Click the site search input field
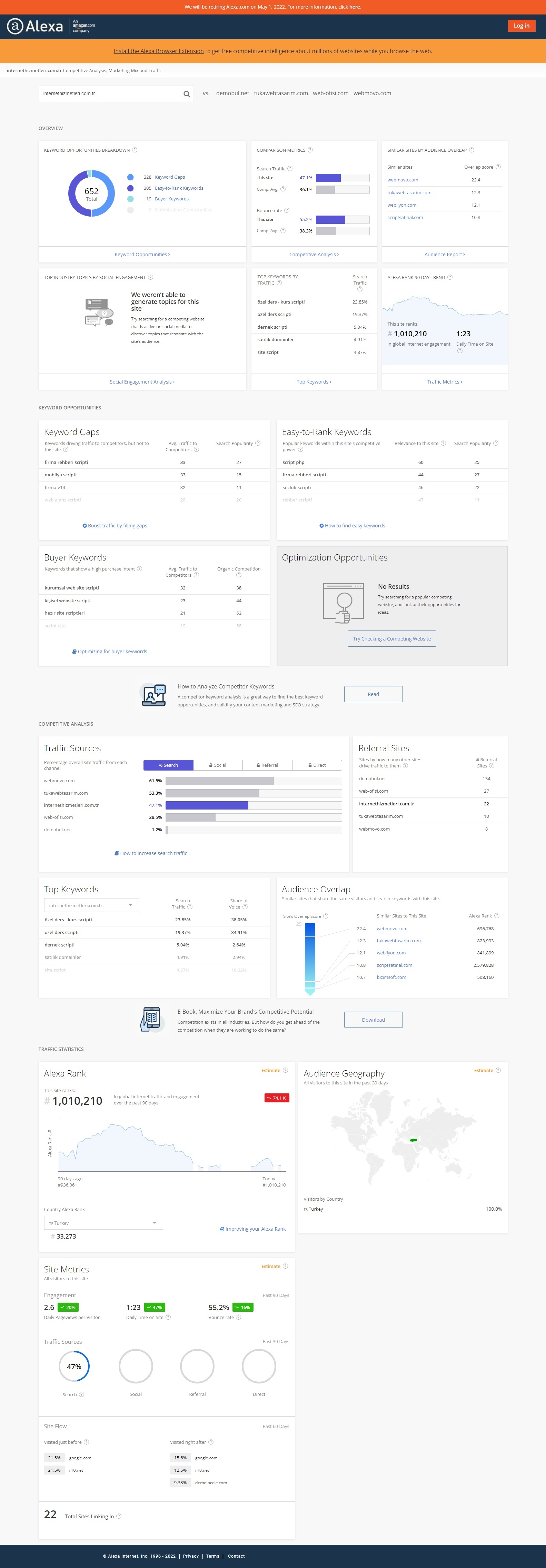546x1568 pixels. (x=110, y=94)
